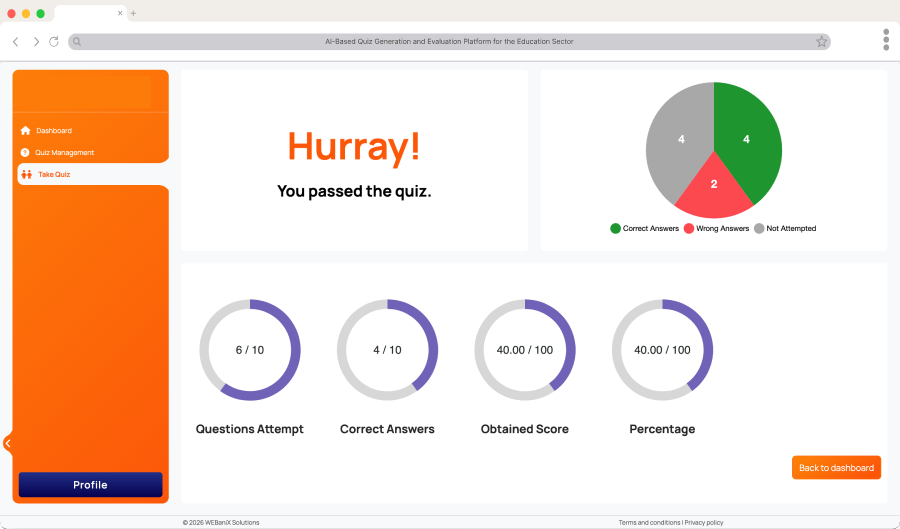The width and height of the screenshot is (900, 529).
Task: Select Dashboard from the sidebar menu
Action: click(x=54, y=131)
